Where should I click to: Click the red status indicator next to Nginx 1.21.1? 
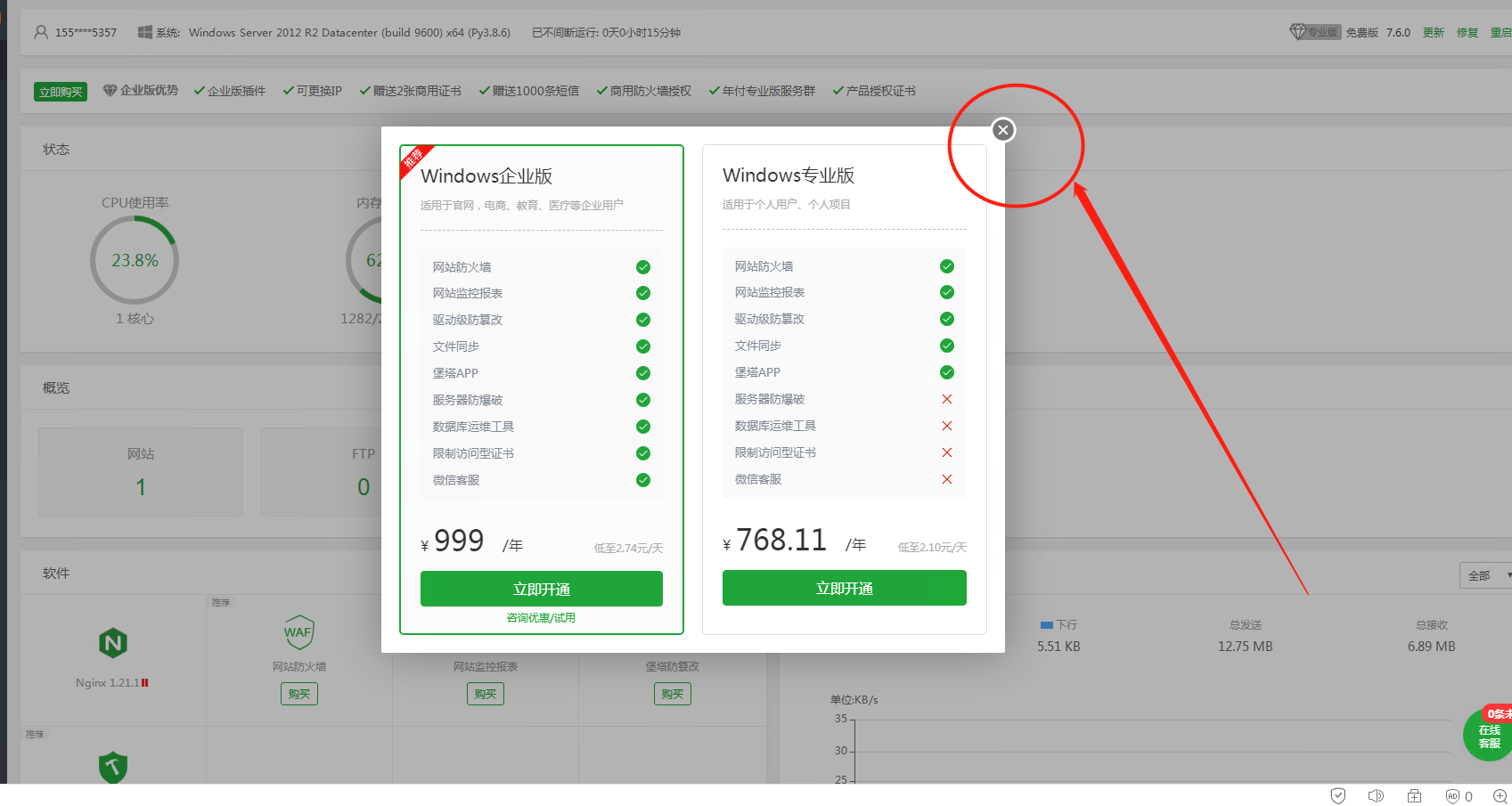coord(145,683)
